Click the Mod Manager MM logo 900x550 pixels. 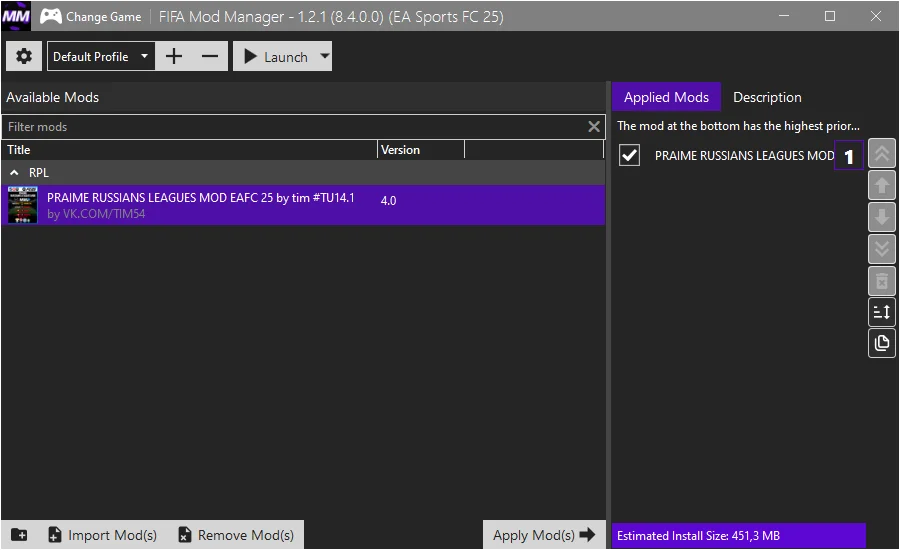(16, 16)
